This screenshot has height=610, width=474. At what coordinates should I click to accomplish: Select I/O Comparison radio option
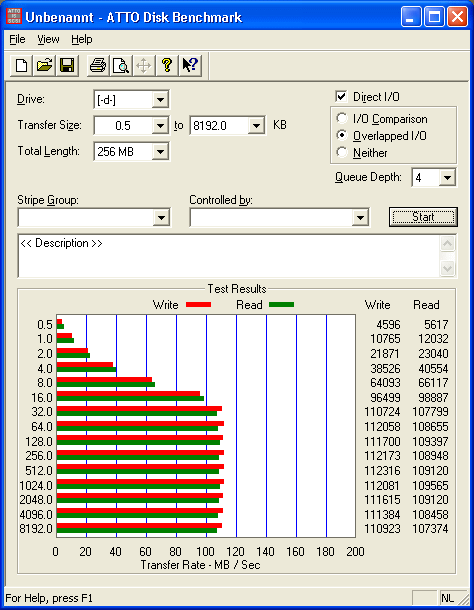(x=342, y=118)
